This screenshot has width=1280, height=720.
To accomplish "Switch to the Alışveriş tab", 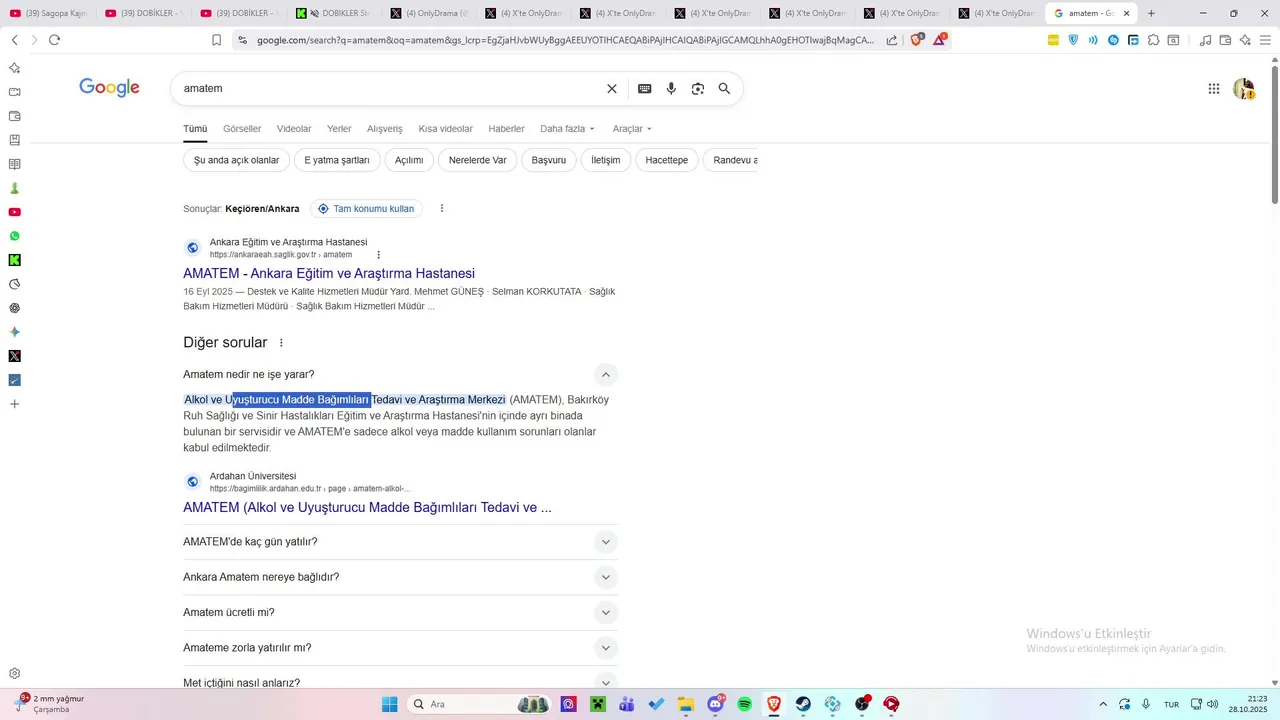I will pos(385,129).
